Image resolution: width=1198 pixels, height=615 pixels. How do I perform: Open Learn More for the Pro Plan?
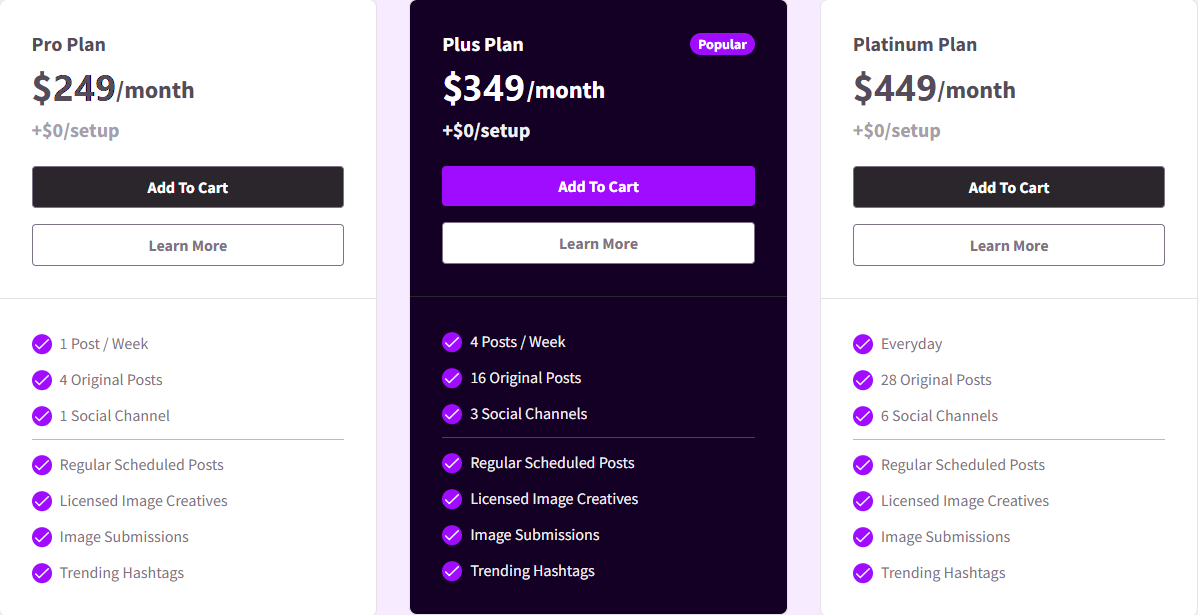[188, 245]
